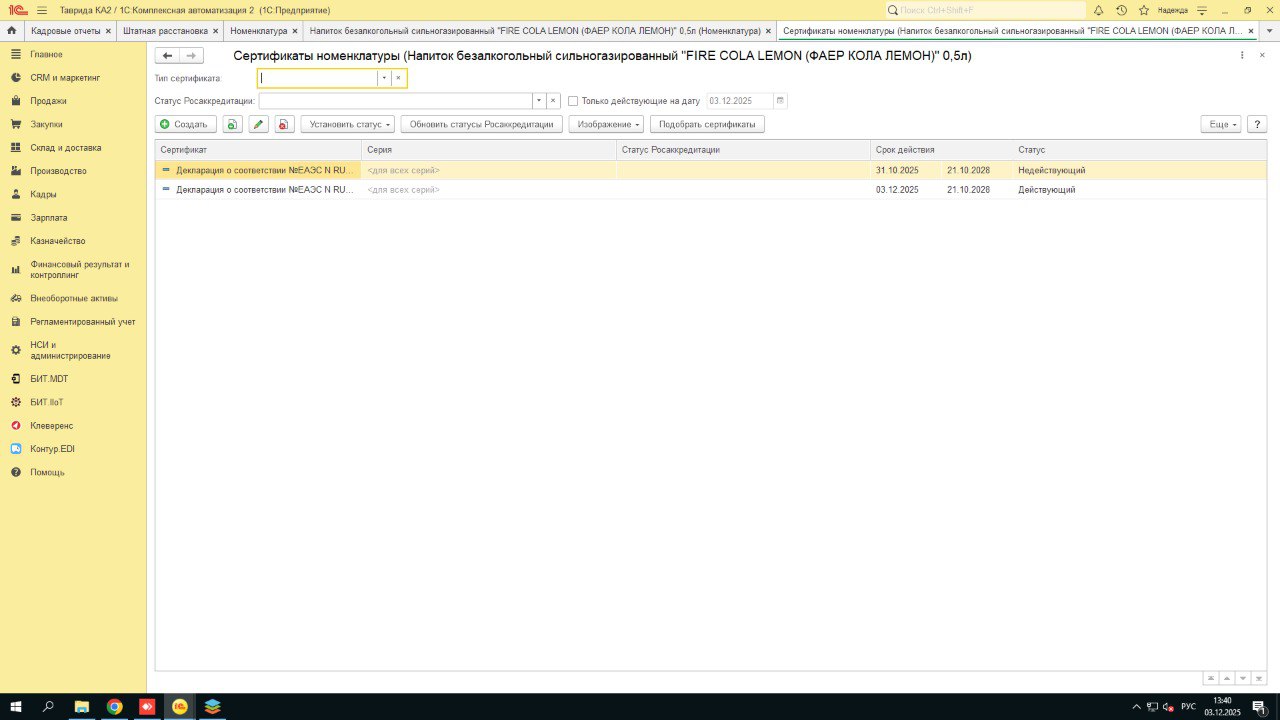Open favorites star icon in title bar
This screenshot has width=1280, height=720.
[x=1144, y=10]
